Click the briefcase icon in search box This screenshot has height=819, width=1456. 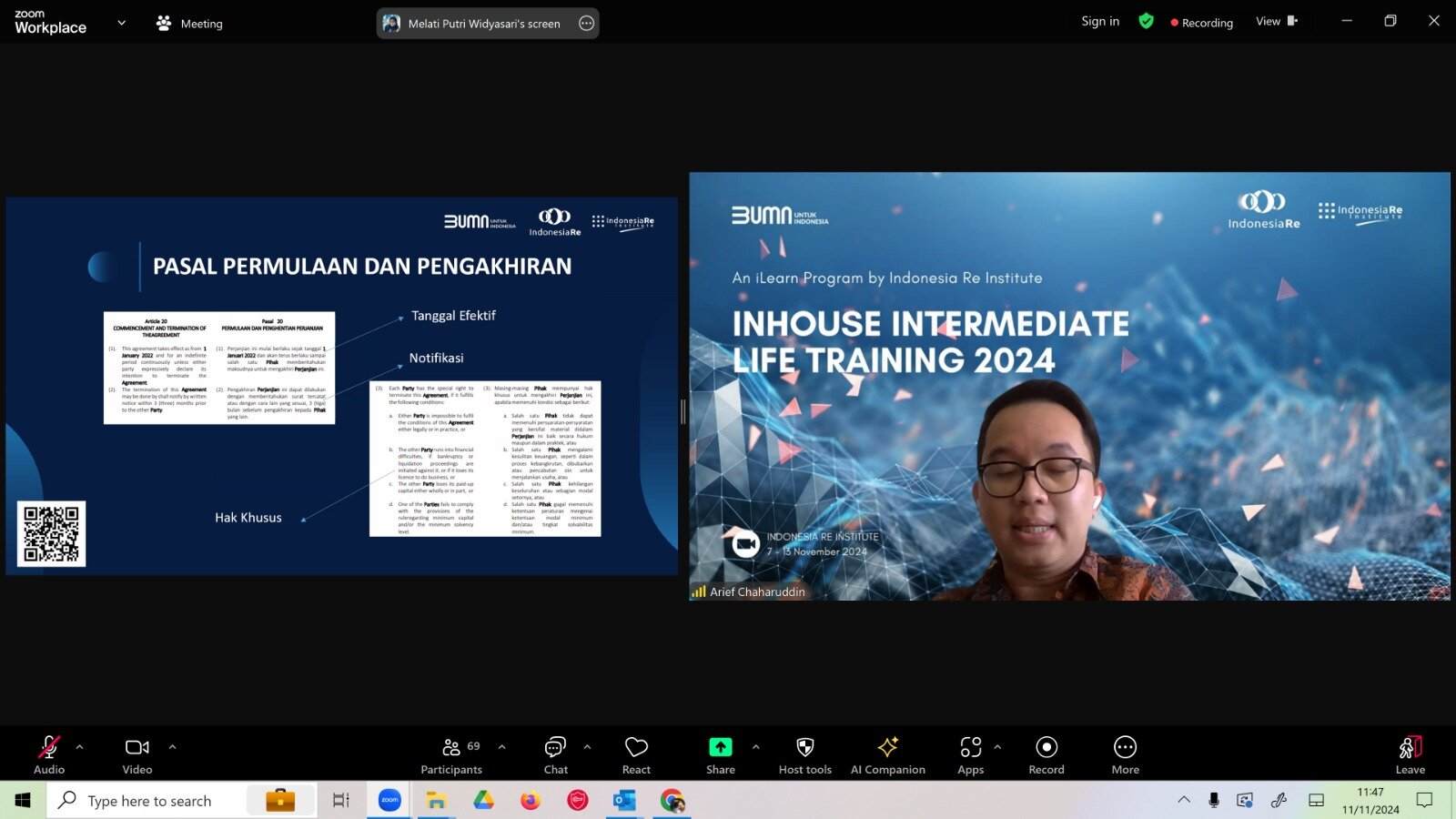[280, 800]
